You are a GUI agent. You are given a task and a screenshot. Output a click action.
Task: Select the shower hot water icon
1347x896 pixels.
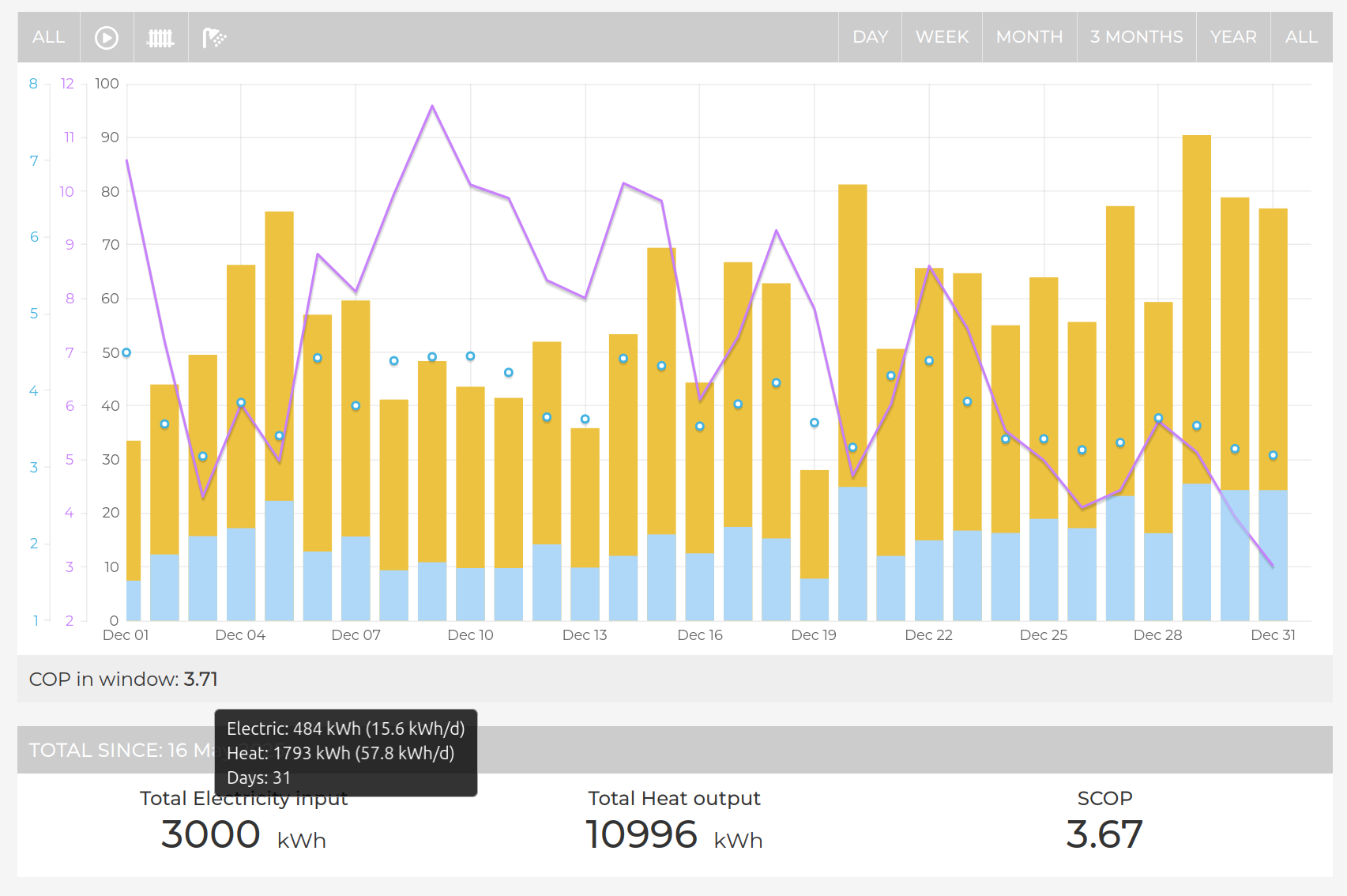(x=214, y=37)
